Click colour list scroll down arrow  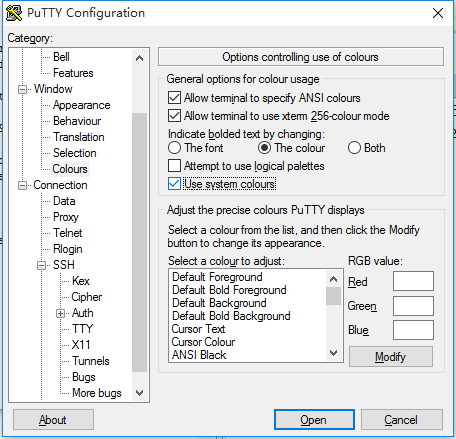click(x=333, y=353)
